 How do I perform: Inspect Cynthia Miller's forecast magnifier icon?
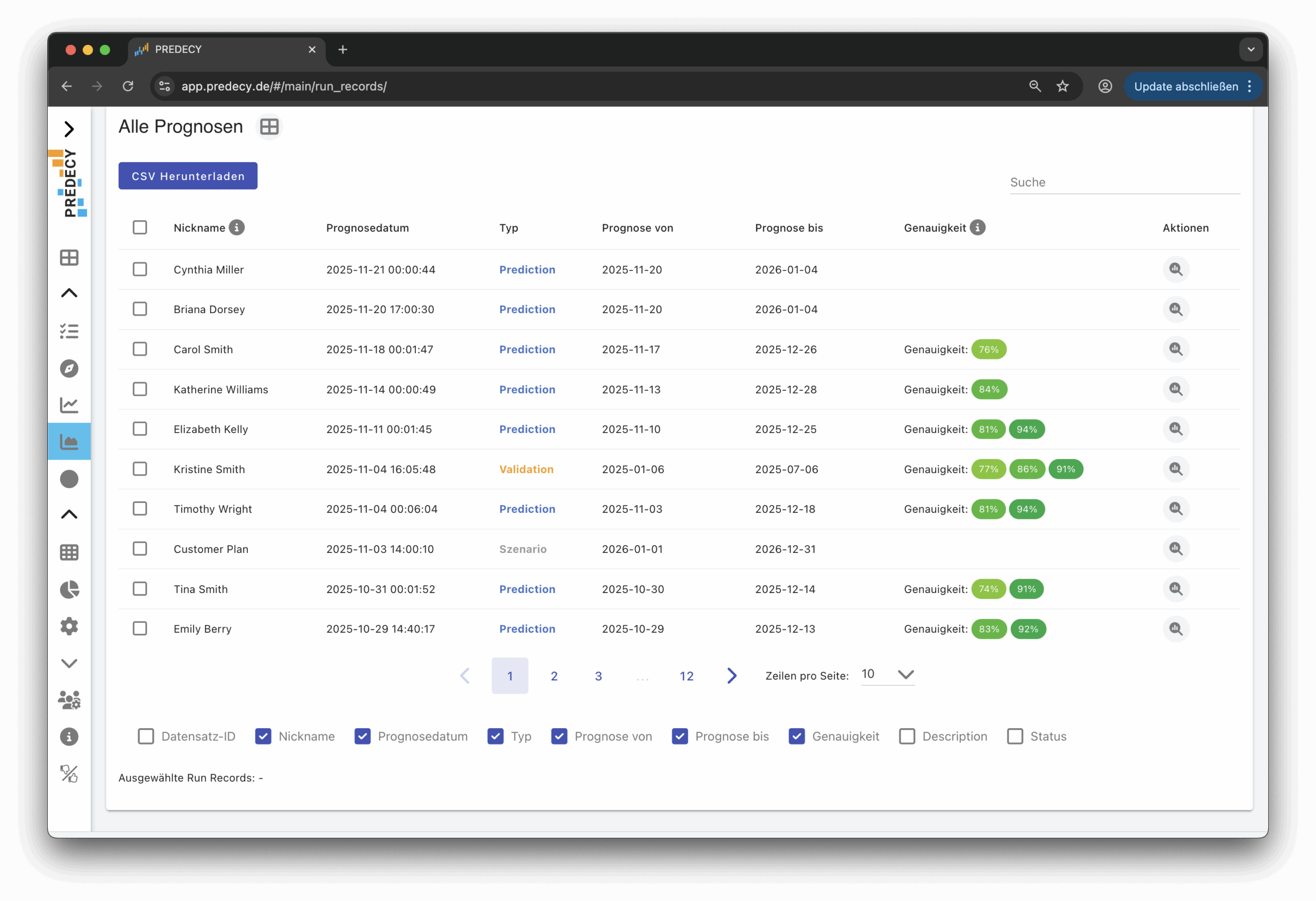point(1176,269)
